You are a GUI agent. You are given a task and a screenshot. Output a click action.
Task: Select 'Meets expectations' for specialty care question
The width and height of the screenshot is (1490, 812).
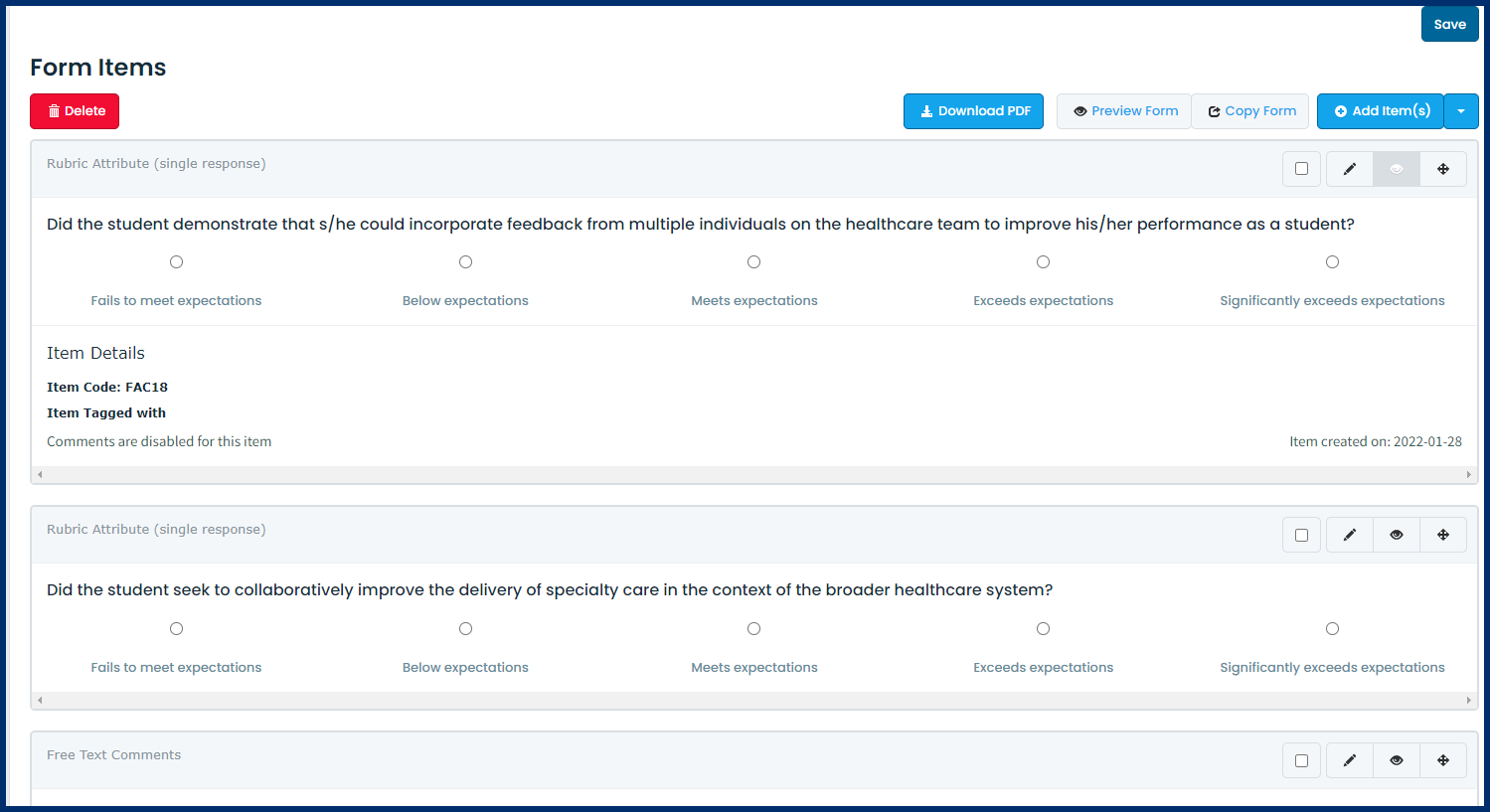point(754,628)
